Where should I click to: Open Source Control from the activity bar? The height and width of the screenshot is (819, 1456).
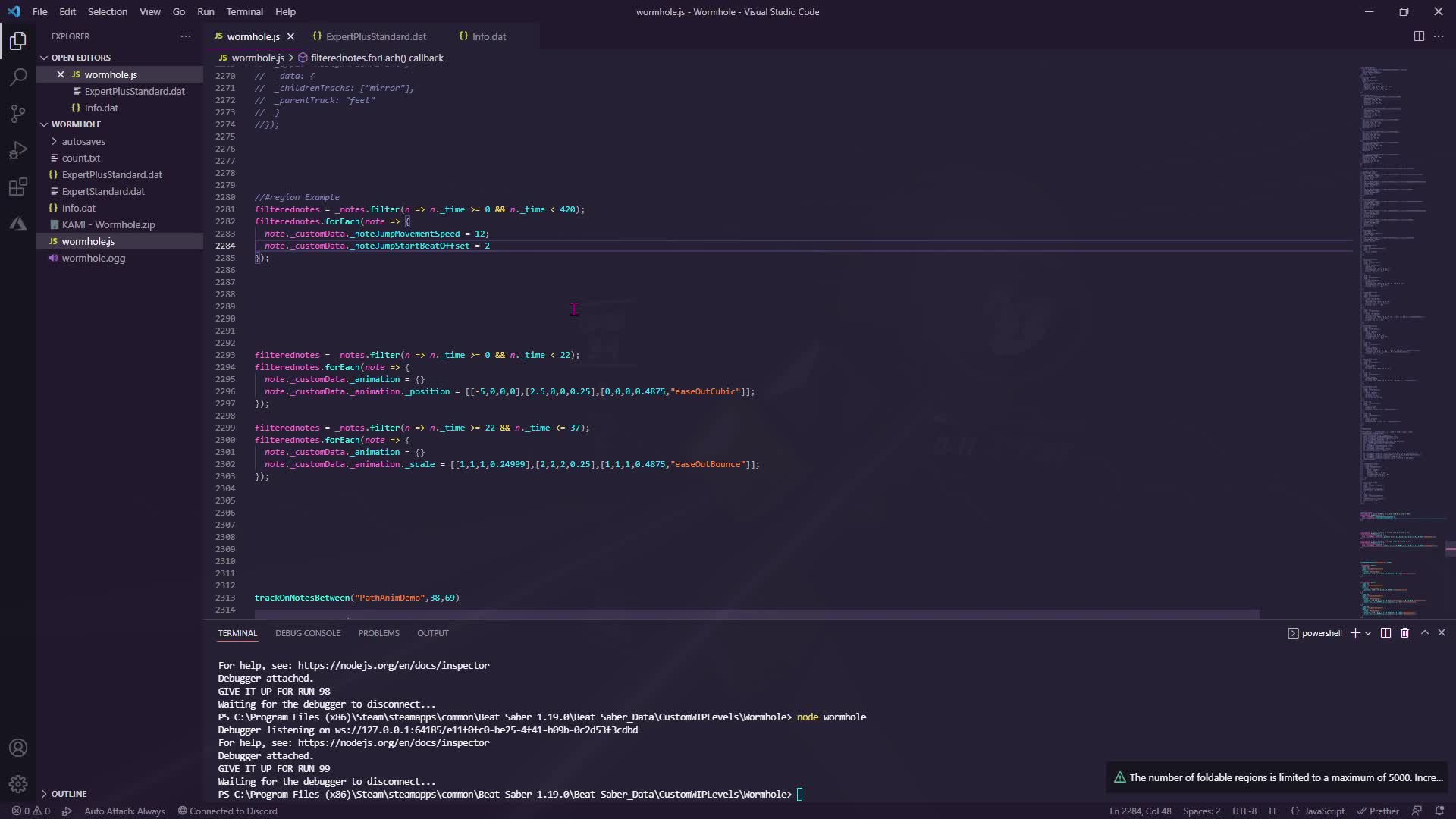[x=17, y=113]
